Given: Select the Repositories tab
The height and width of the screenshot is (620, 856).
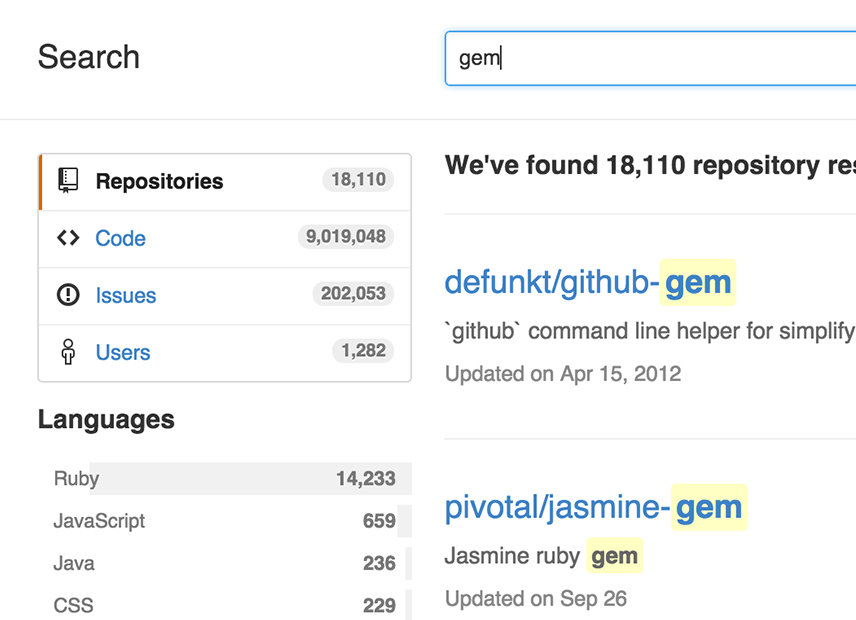Looking at the screenshot, I should (224, 182).
